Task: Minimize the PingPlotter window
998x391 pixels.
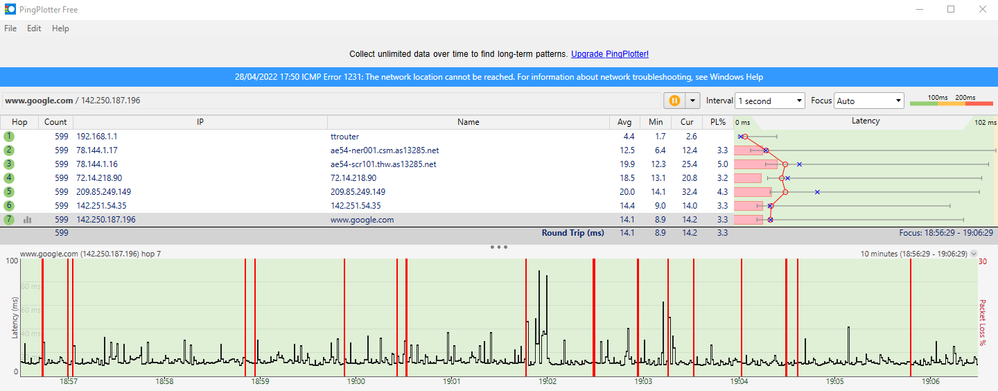Action: click(x=920, y=10)
